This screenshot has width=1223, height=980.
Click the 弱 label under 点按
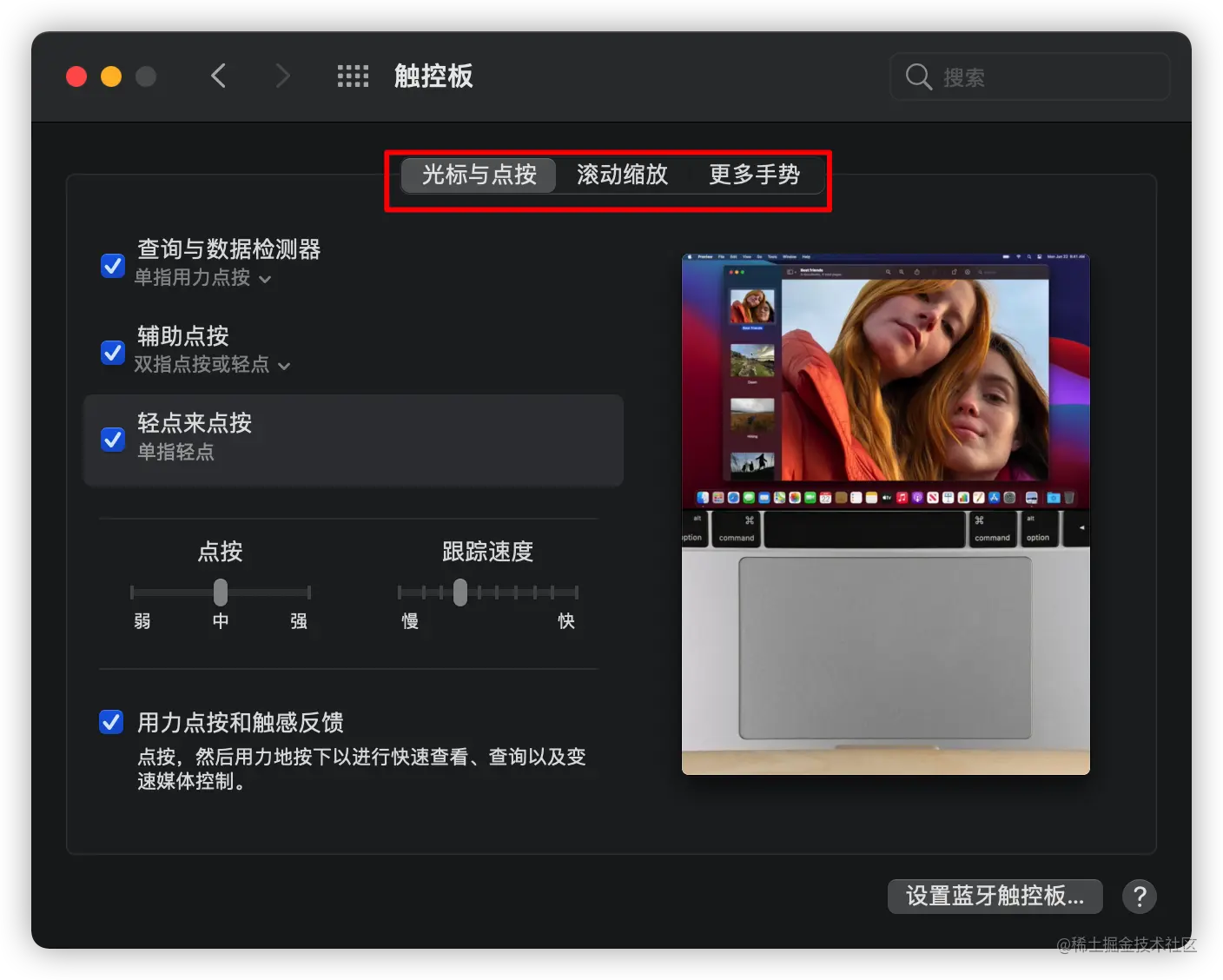point(142,621)
